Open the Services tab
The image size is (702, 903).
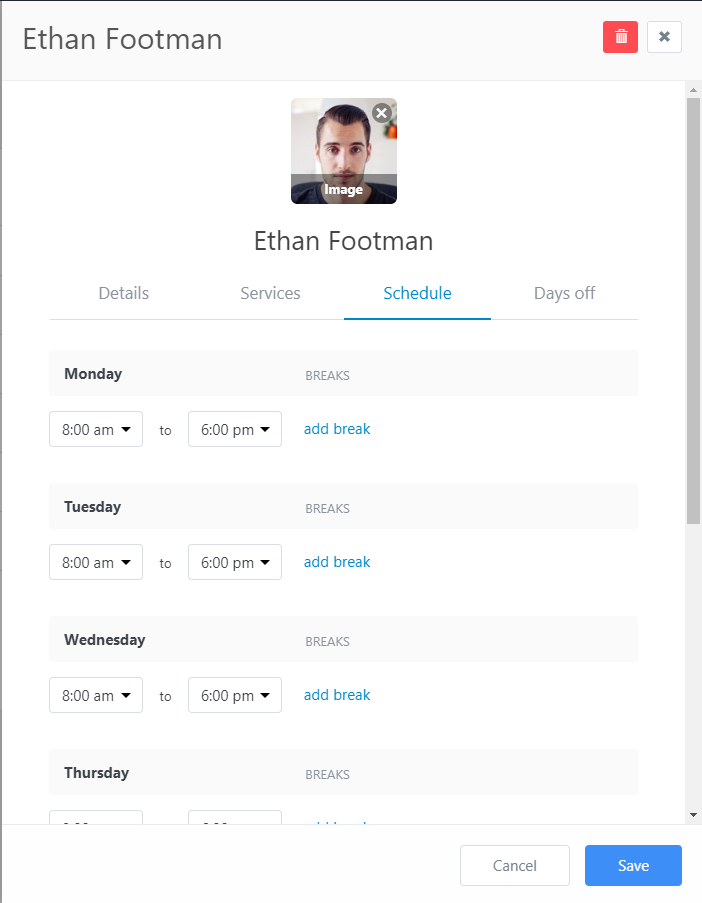click(270, 293)
